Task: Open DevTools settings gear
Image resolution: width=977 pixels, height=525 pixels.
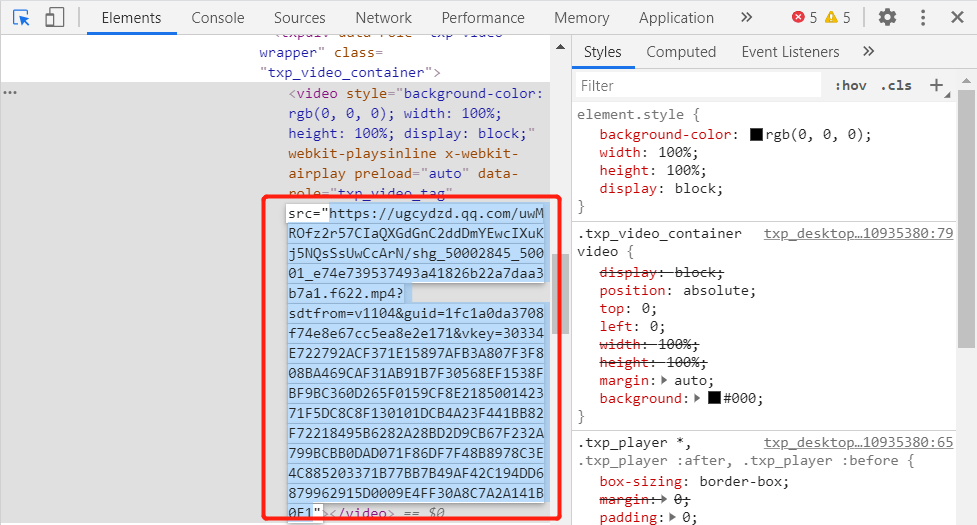Action: [887, 17]
